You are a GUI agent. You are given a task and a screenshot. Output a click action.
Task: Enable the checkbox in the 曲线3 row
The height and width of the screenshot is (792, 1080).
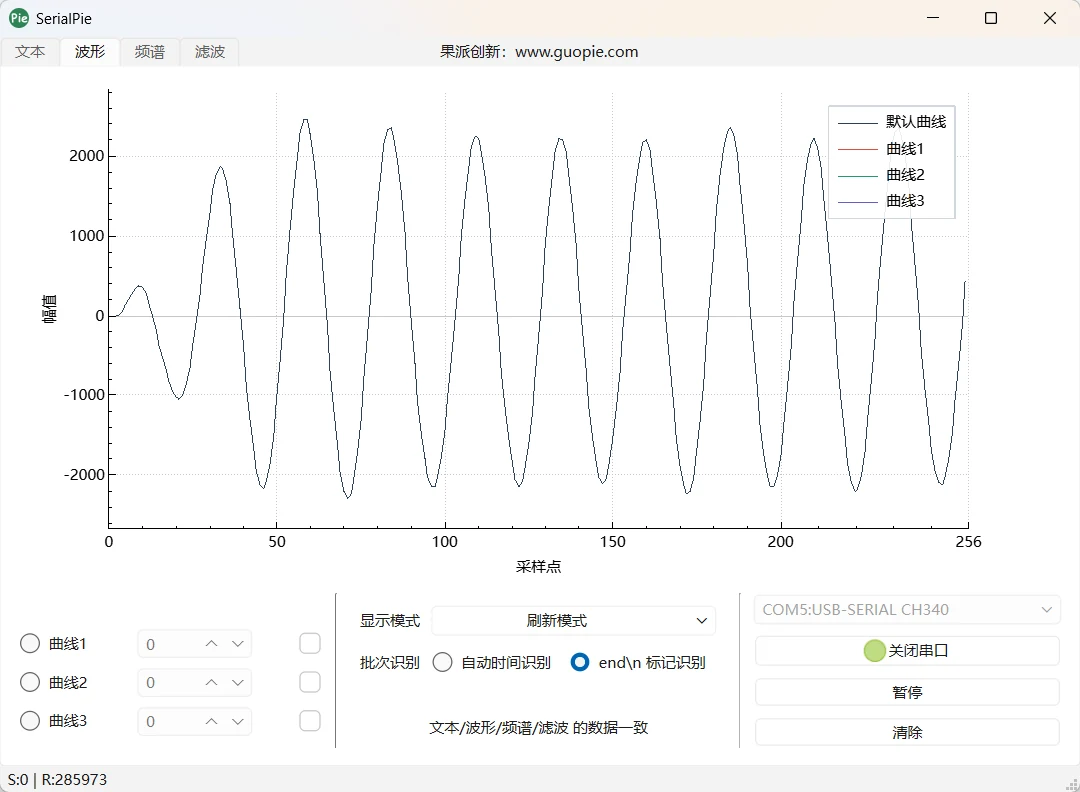pyautogui.click(x=310, y=721)
